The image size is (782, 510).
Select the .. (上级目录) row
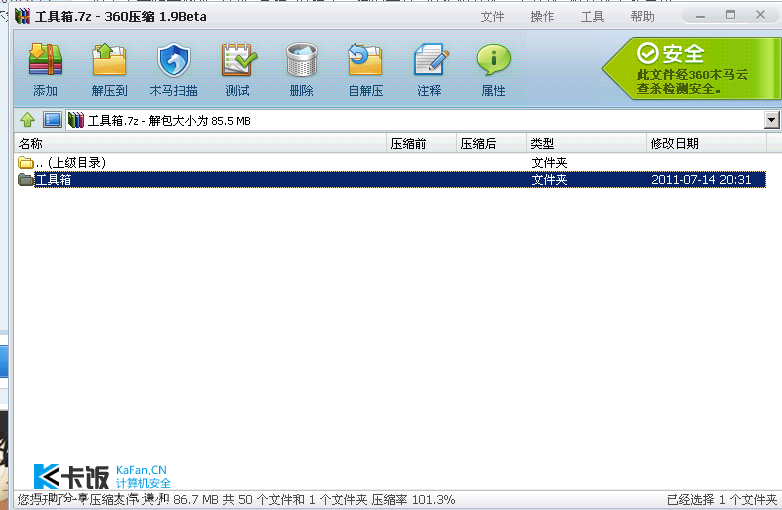click(x=391, y=163)
